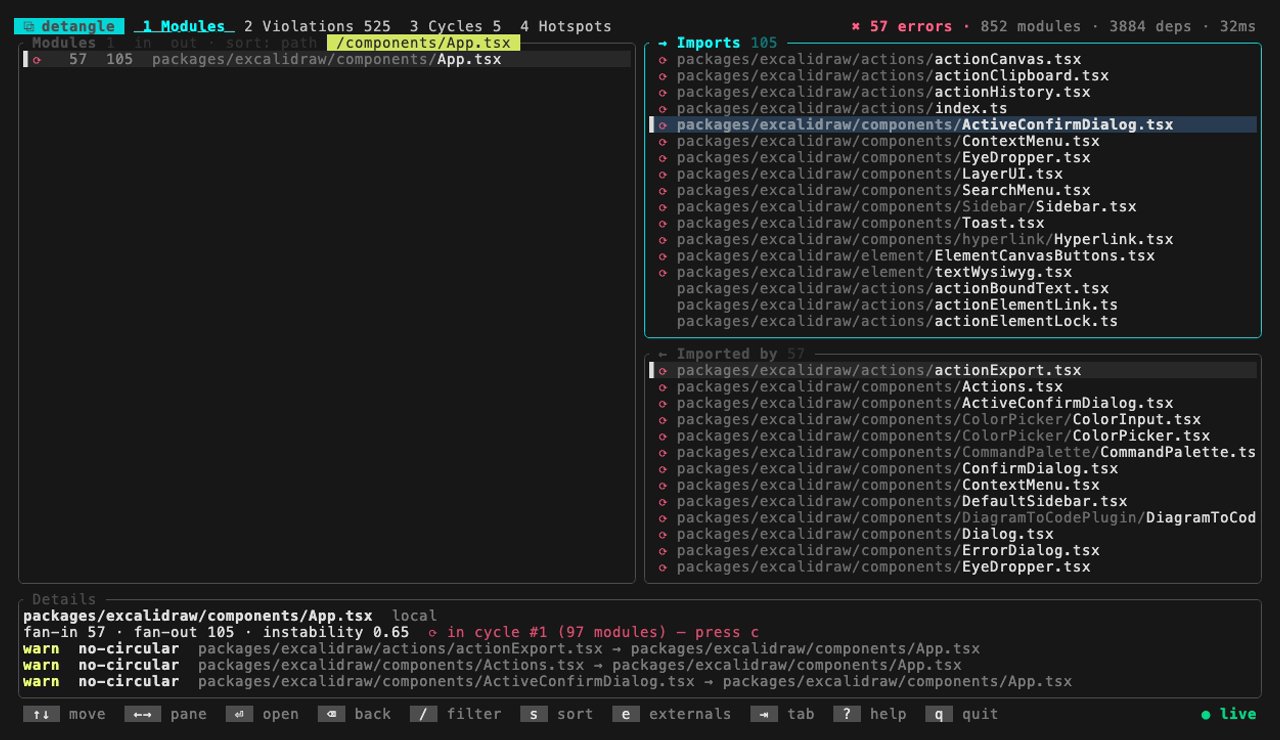This screenshot has height=740, width=1280.
Task: Select highlighted ActiveConfirmDialog.tsx in Imports
Action: tap(953, 125)
